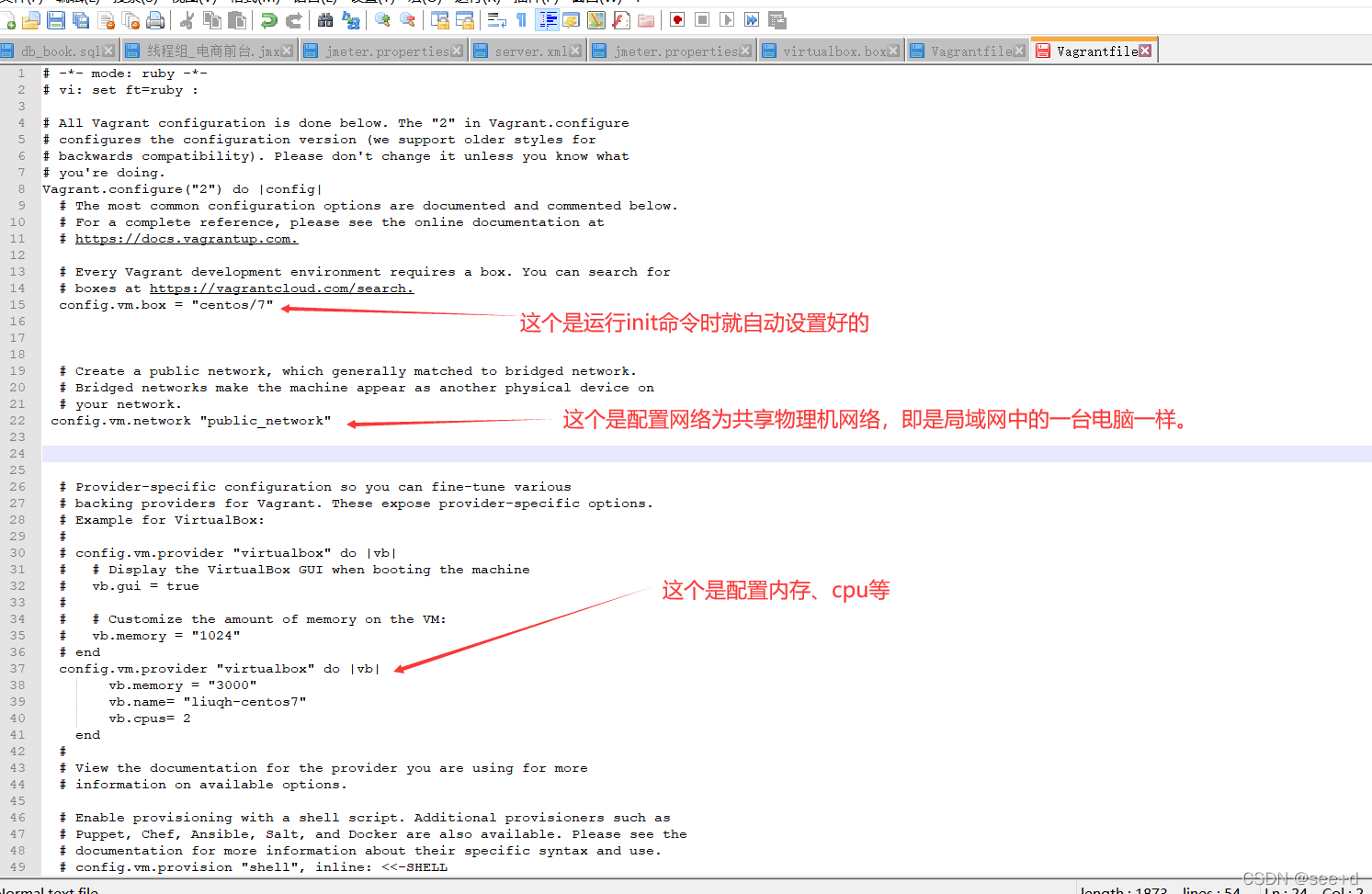
Task: Zoom in on the text
Action: click(x=382, y=19)
